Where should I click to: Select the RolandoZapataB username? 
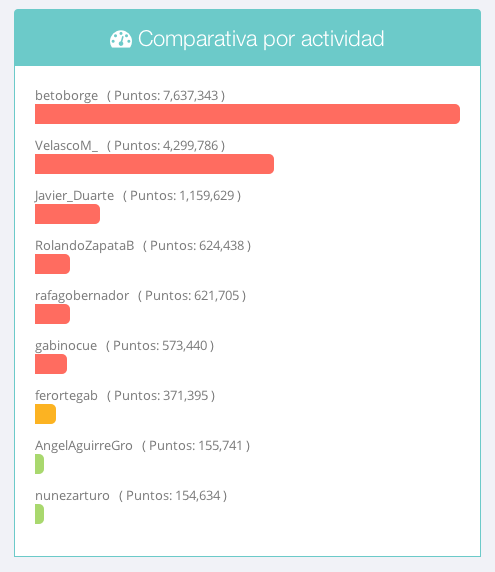(x=85, y=246)
